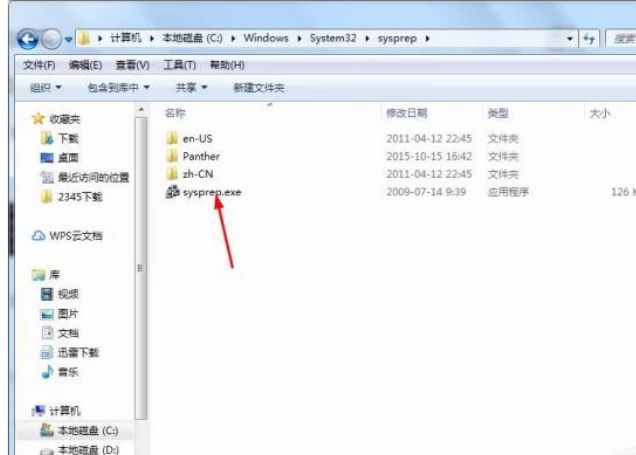Open the 文件(F) menu

tap(39, 65)
